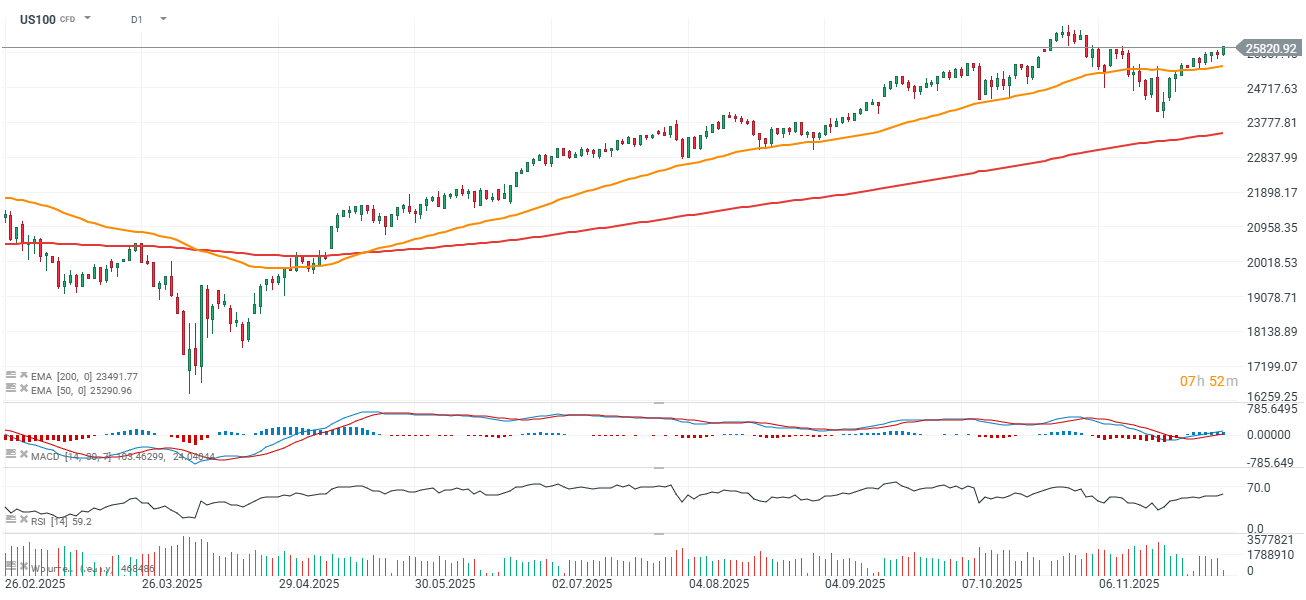Open RSI indicator settings icon
This screenshot has width=1306, height=600.
tap(10, 520)
